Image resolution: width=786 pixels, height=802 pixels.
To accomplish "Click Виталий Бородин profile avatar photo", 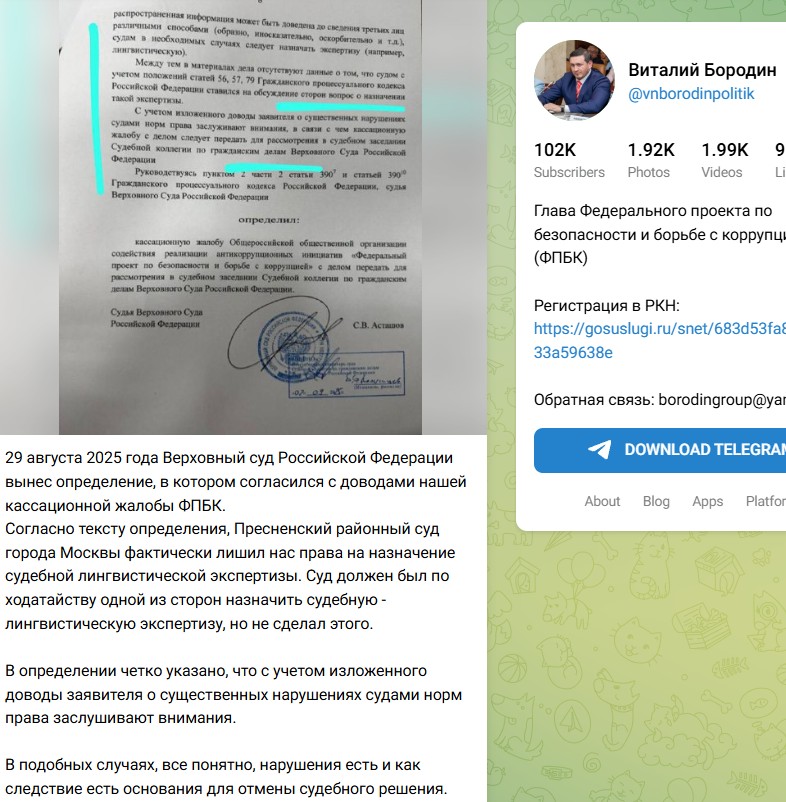I will [x=574, y=80].
